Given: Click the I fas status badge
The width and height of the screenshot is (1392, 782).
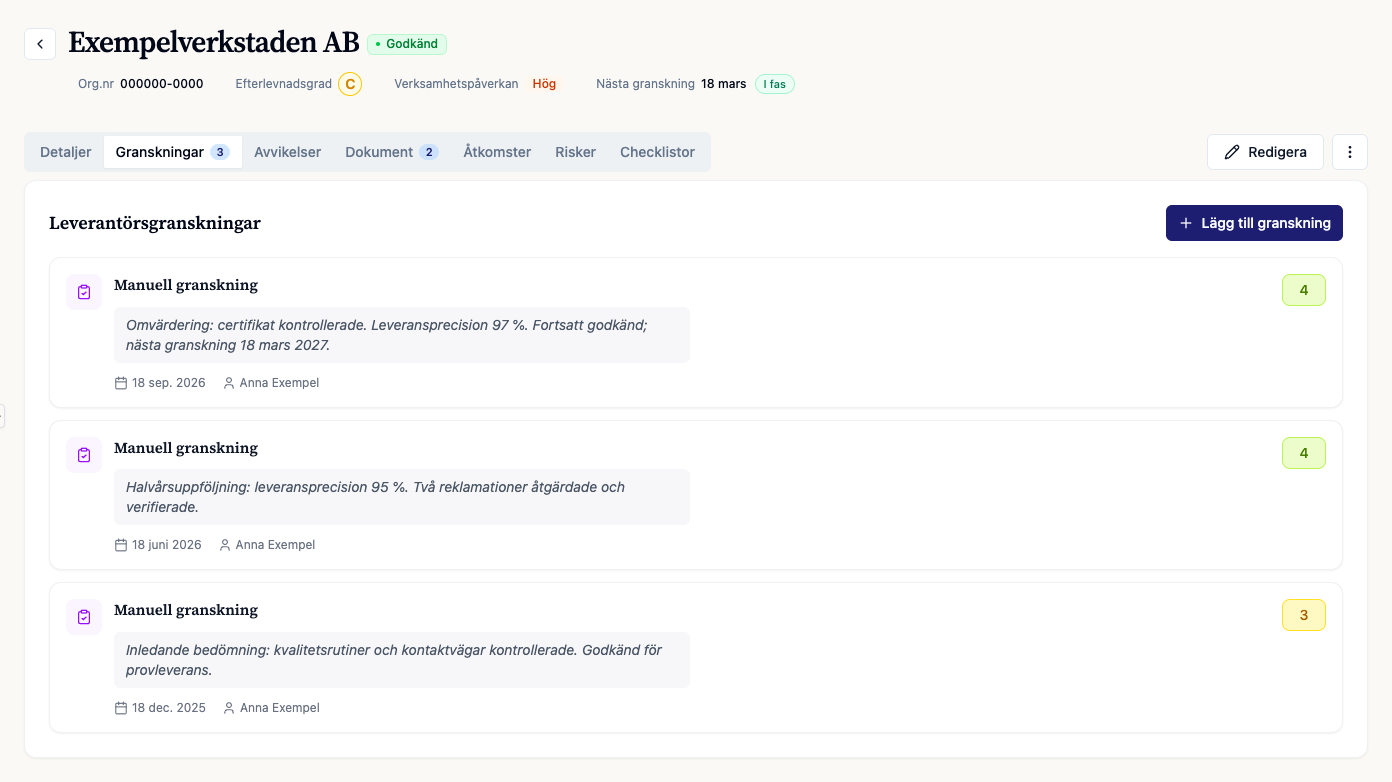Looking at the screenshot, I should (775, 84).
